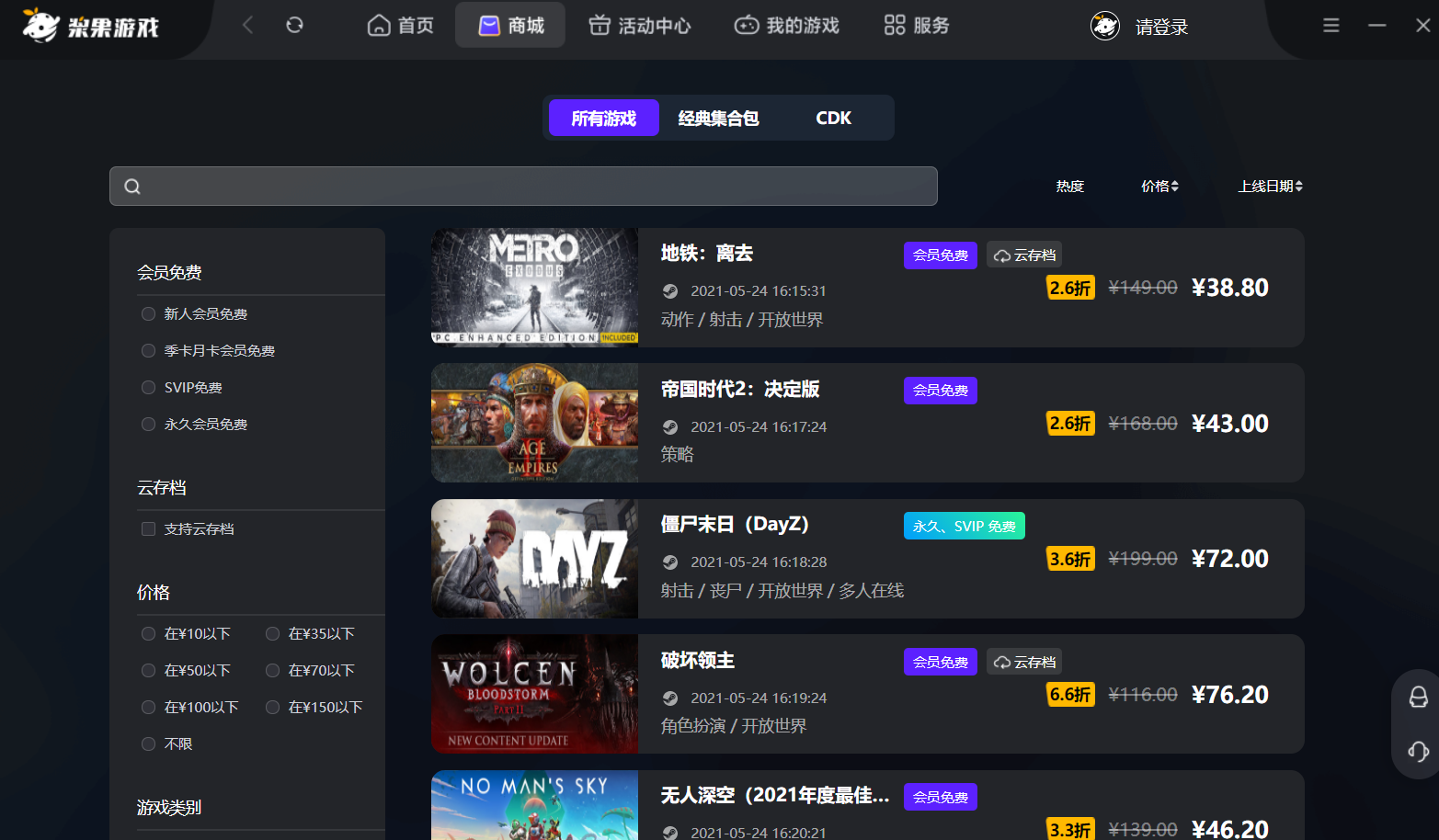Click 永久、SVIP 免费 badge on DayZ
1439x840 pixels.
(x=965, y=526)
